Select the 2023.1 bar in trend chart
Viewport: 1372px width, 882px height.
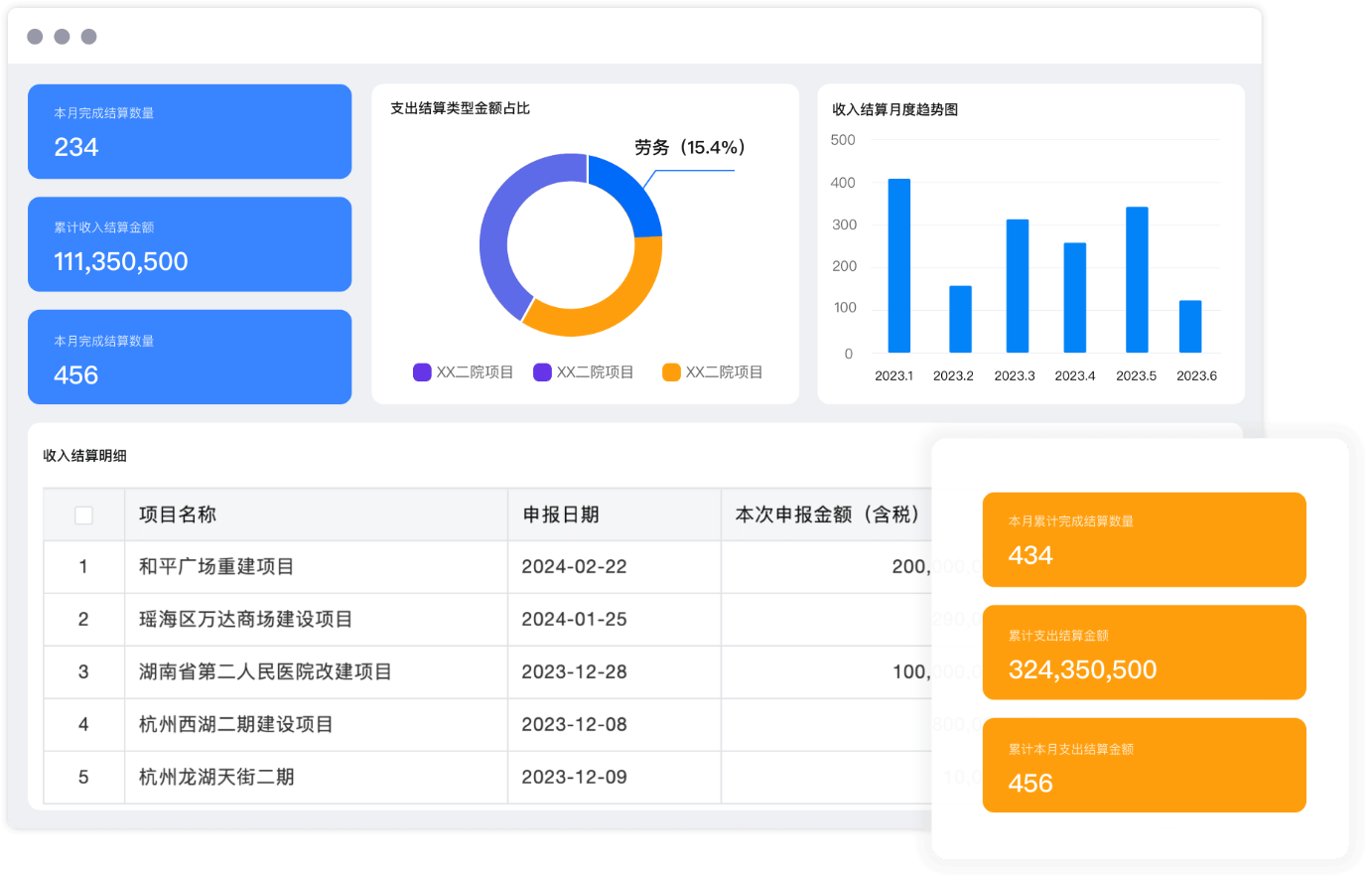(898, 266)
